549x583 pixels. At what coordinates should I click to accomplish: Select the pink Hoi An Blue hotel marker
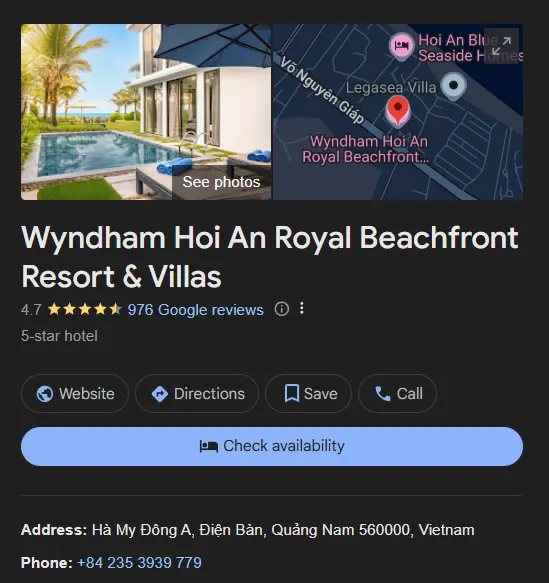401,46
